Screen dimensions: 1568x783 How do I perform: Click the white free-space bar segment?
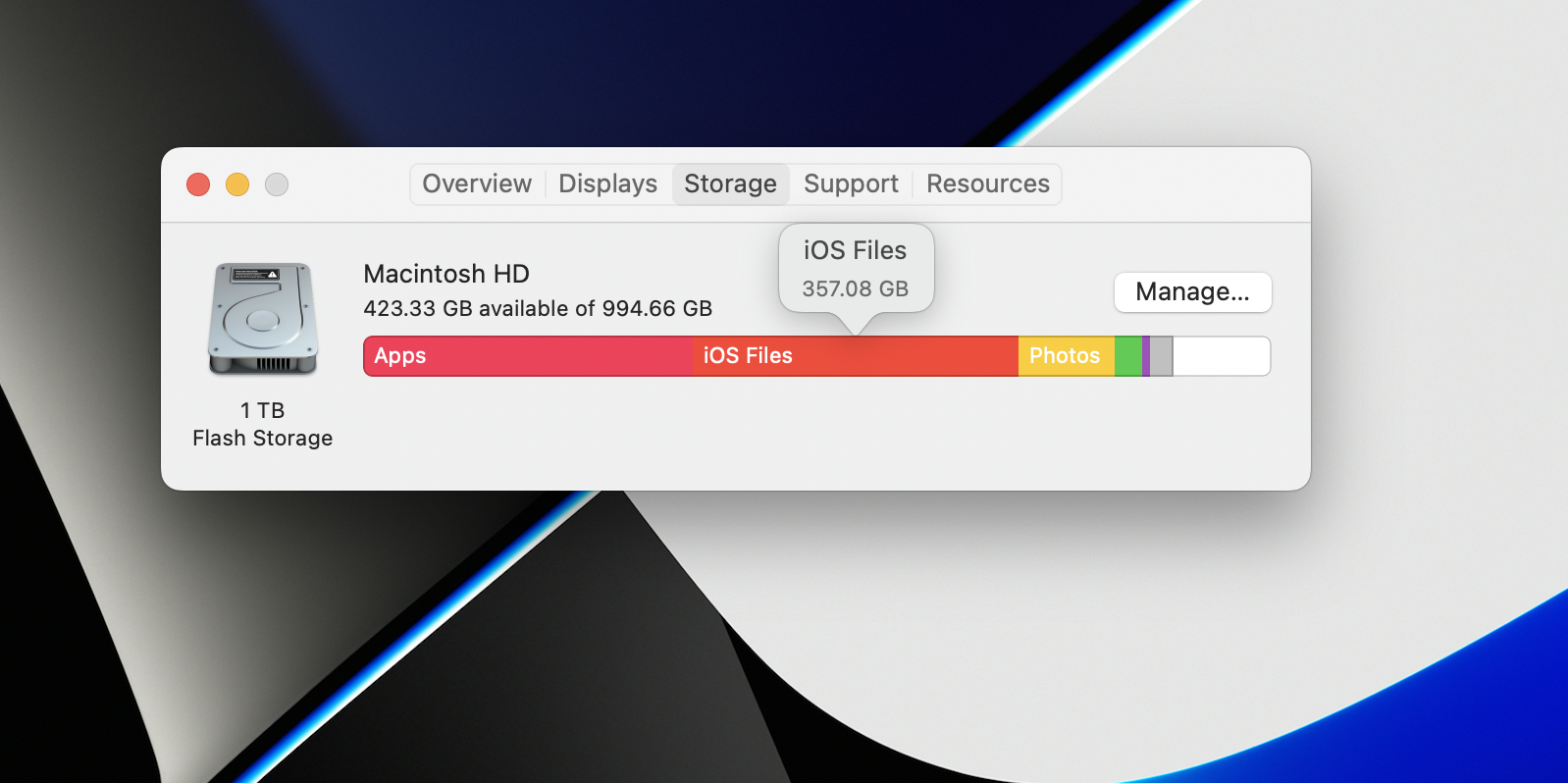pos(1222,356)
